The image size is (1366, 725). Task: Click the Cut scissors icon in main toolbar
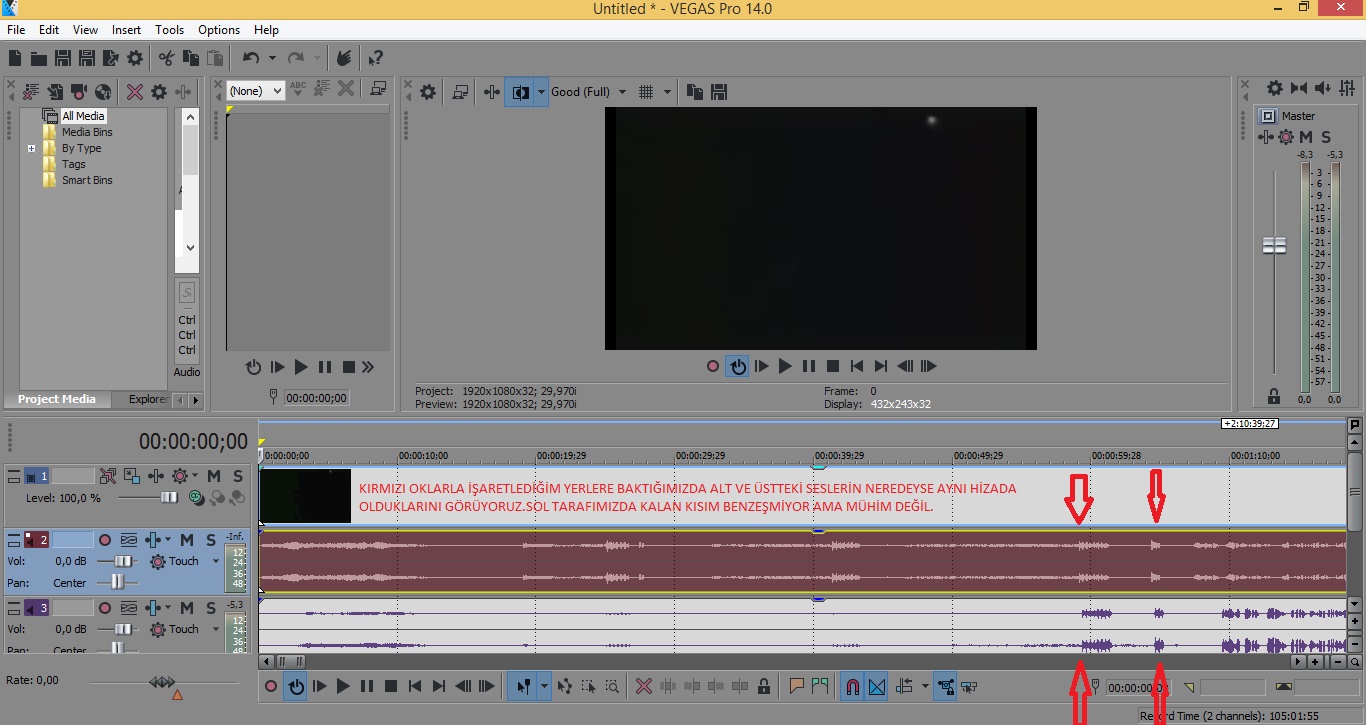pyautogui.click(x=166, y=59)
